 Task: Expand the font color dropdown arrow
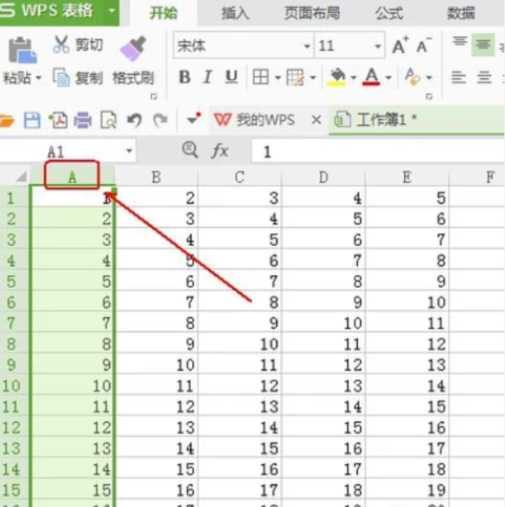[x=388, y=78]
